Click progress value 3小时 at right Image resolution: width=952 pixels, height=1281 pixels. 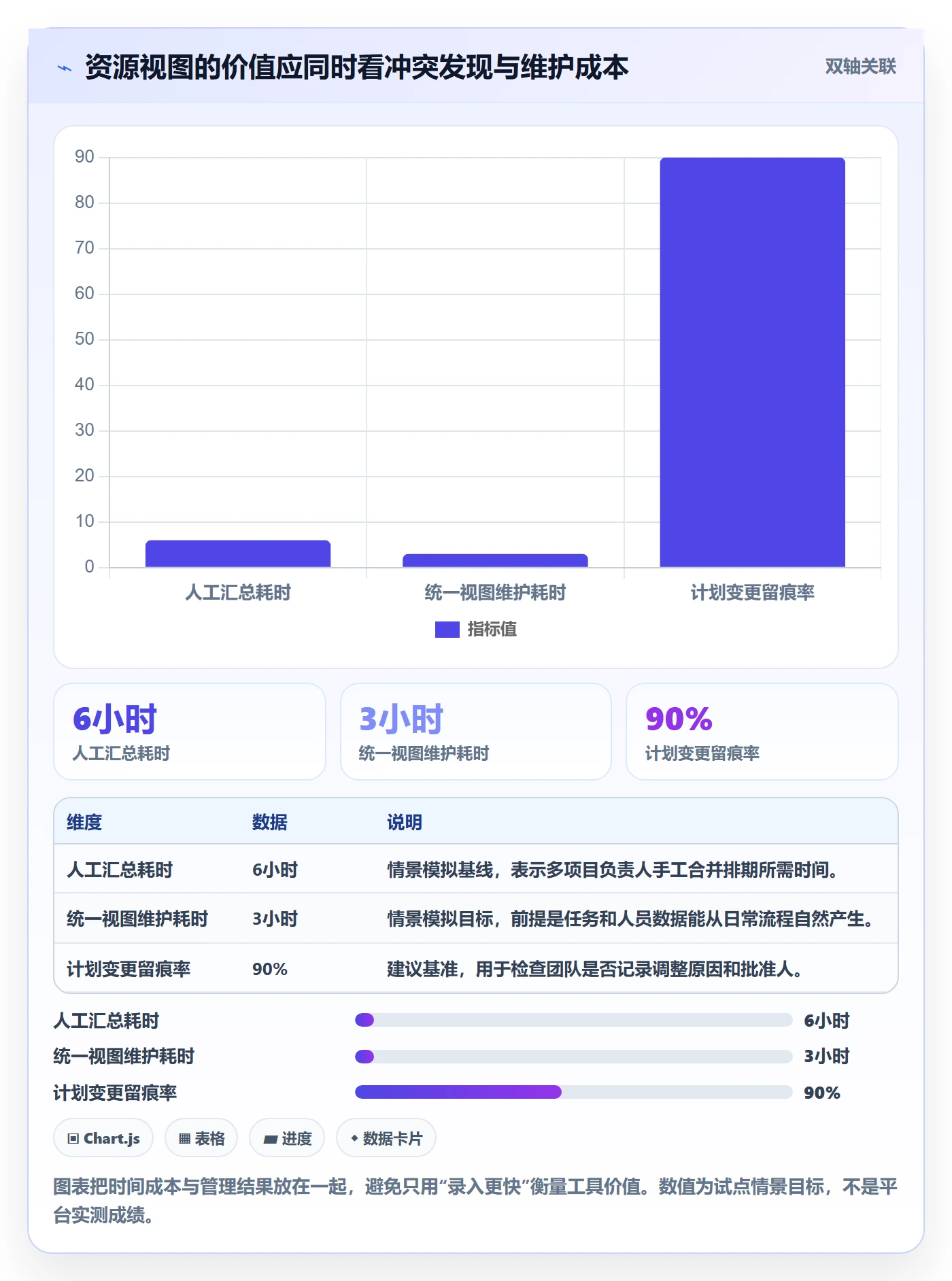[x=827, y=1056]
